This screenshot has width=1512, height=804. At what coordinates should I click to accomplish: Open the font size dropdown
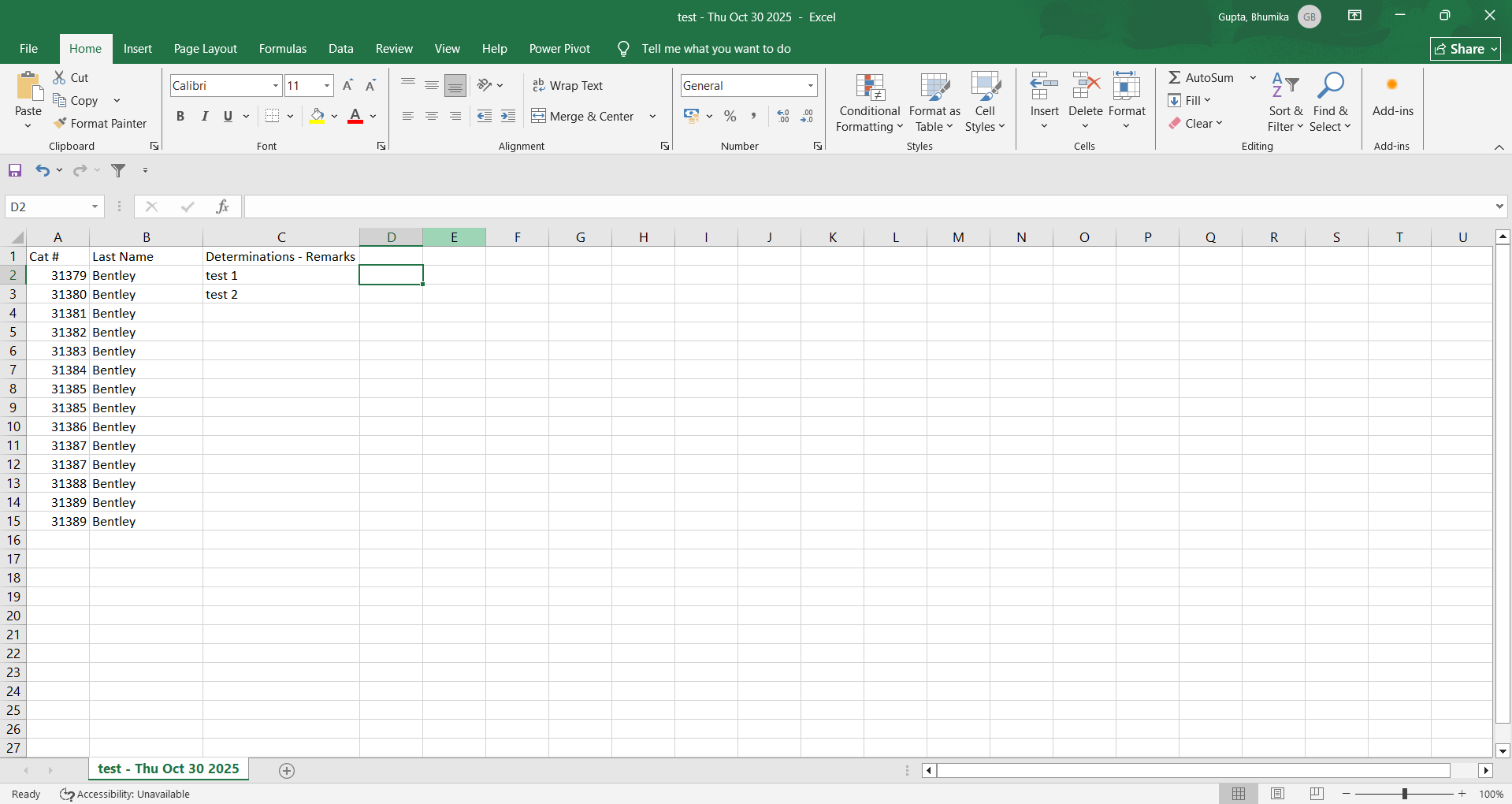[x=327, y=85]
